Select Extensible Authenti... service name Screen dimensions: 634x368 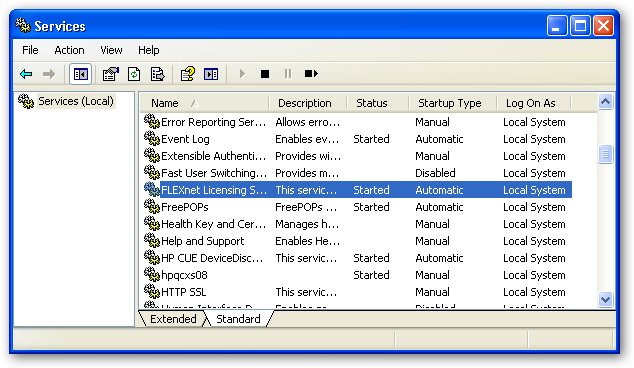coord(213,156)
